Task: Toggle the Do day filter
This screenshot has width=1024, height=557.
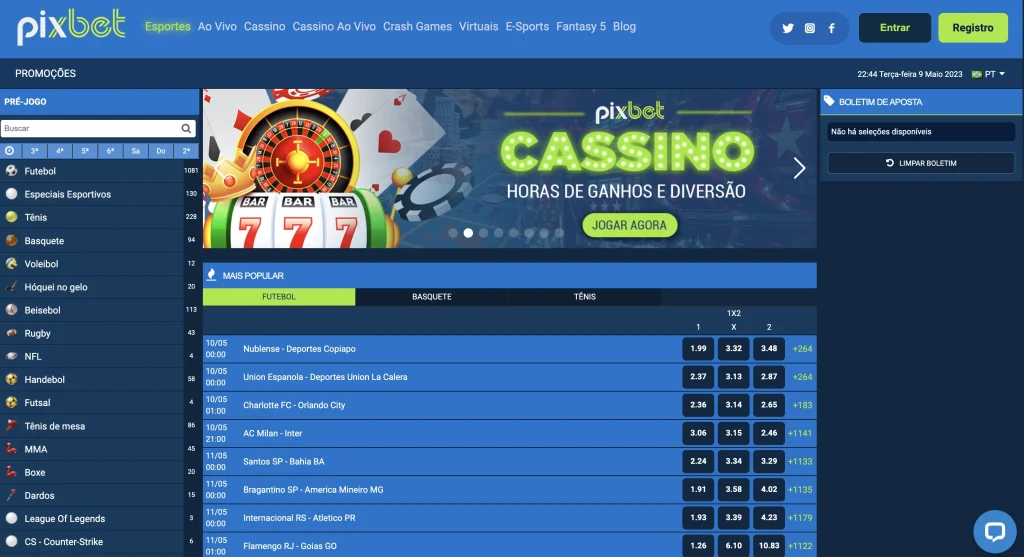Action: click(x=161, y=151)
